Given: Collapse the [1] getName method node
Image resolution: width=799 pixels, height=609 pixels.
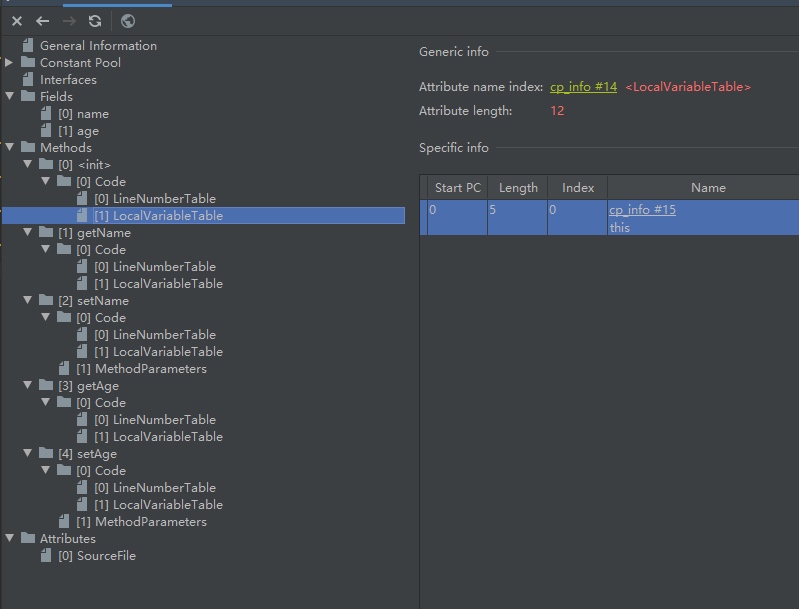Looking at the screenshot, I should point(28,232).
